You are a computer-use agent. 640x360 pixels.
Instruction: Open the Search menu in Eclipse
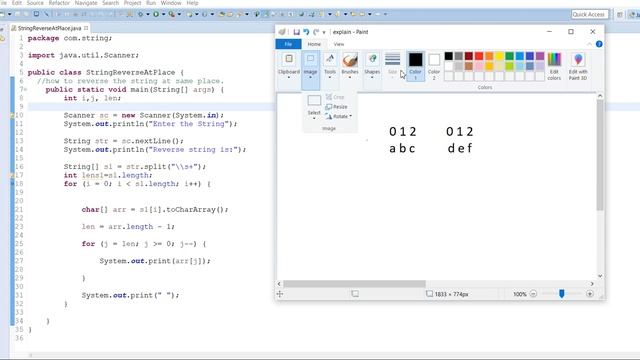coord(110,3)
